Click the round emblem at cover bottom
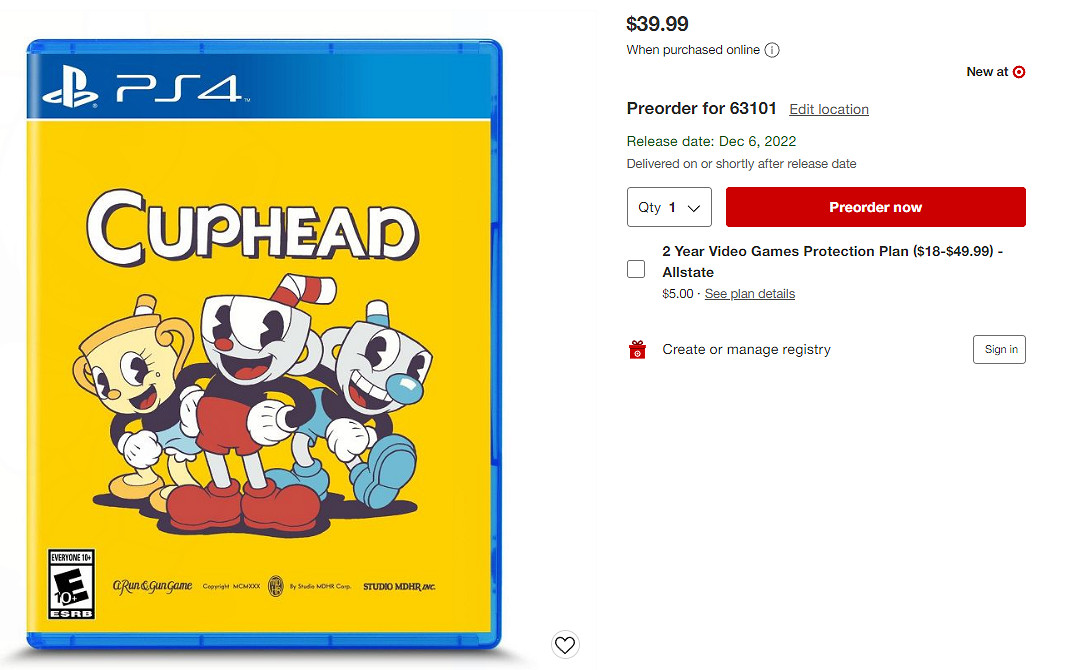This screenshot has height=670, width=1070. 275,585
